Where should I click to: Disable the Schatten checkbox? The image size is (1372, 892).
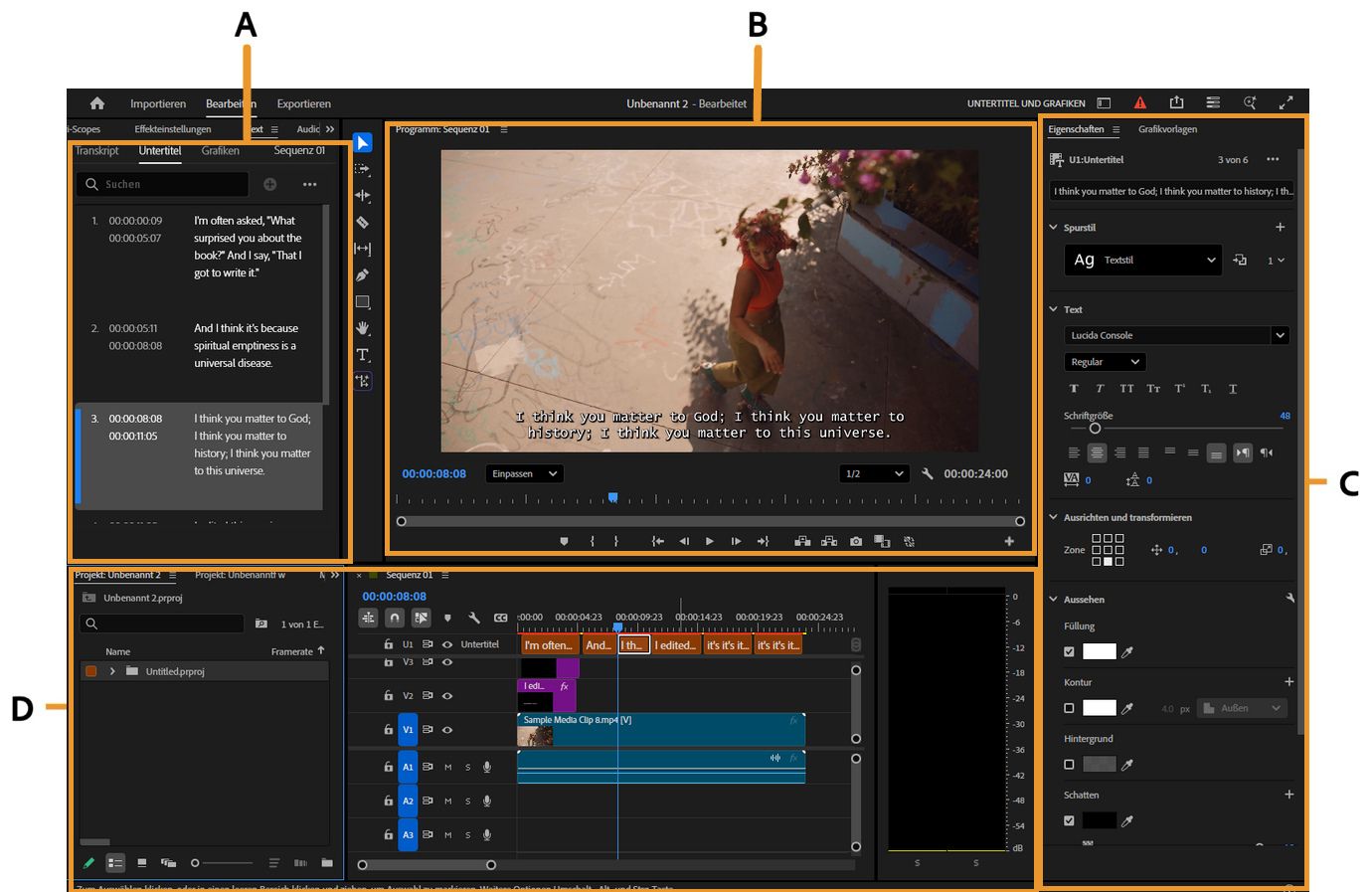(x=1070, y=820)
